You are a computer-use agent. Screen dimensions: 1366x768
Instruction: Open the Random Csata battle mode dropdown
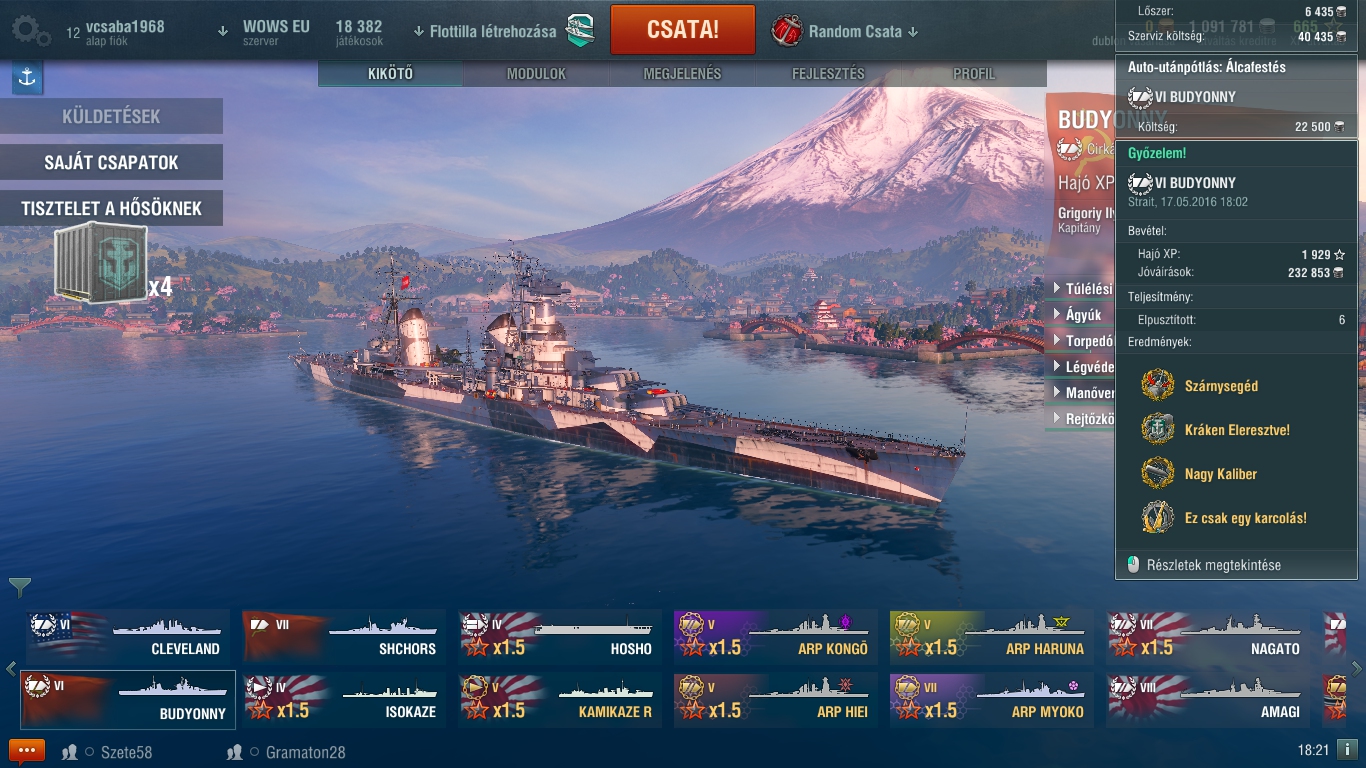(x=863, y=31)
